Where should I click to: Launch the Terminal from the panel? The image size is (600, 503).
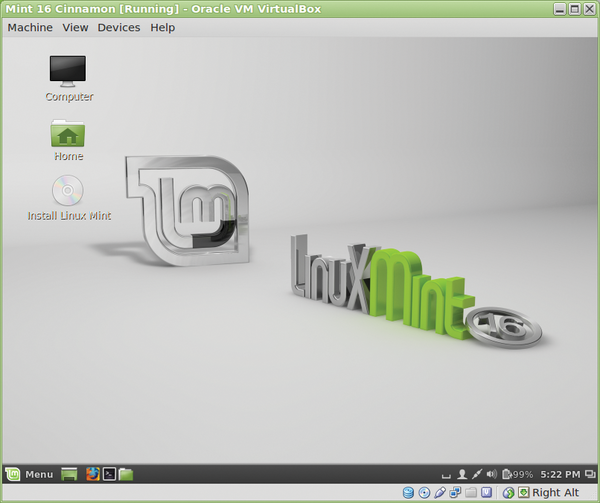[109, 474]
